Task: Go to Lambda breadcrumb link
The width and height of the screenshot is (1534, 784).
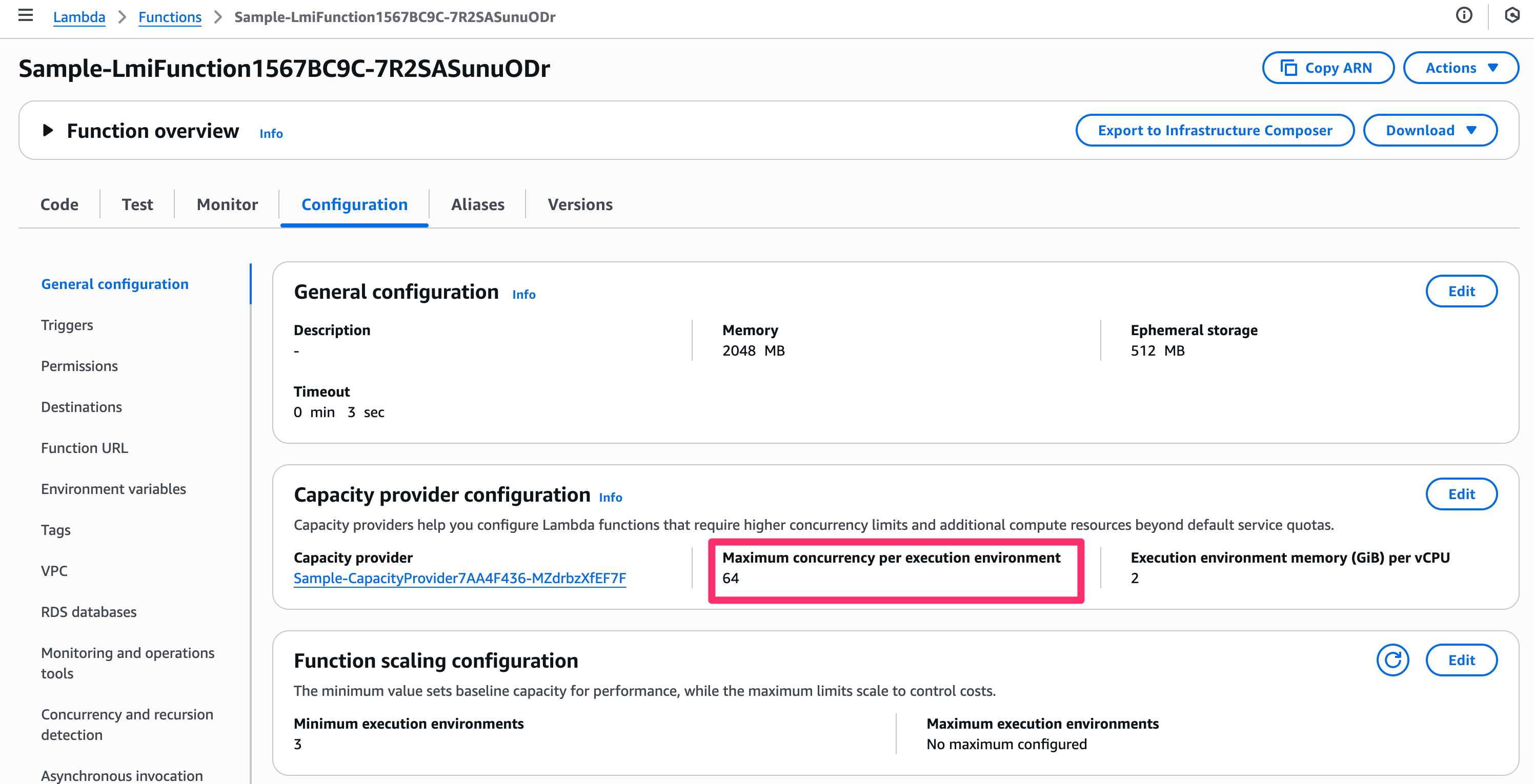Action: tap(79, 17)
